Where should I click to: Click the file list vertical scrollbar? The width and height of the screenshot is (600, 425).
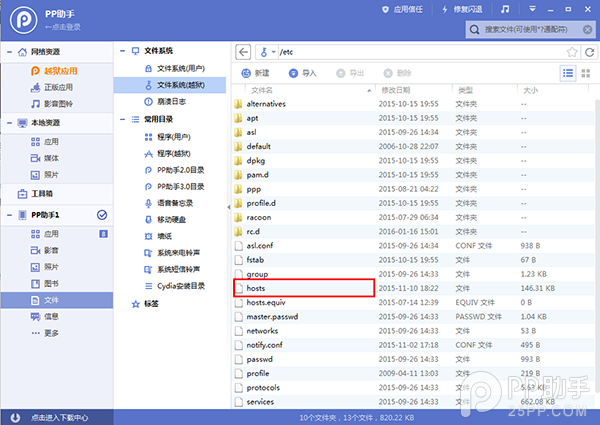[x=597, y=245]
